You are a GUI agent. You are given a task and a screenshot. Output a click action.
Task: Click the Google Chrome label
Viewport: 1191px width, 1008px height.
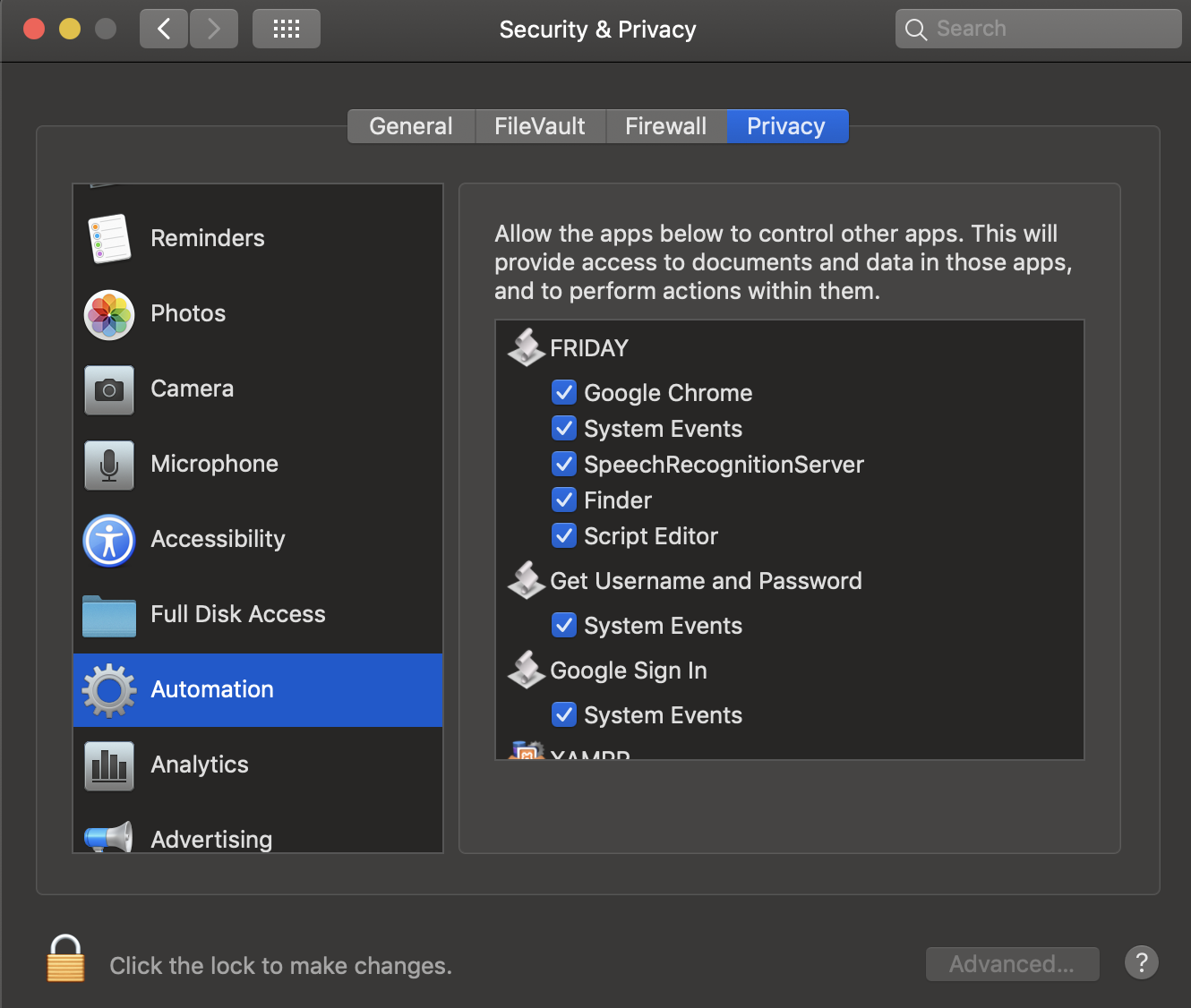point(668,393)
